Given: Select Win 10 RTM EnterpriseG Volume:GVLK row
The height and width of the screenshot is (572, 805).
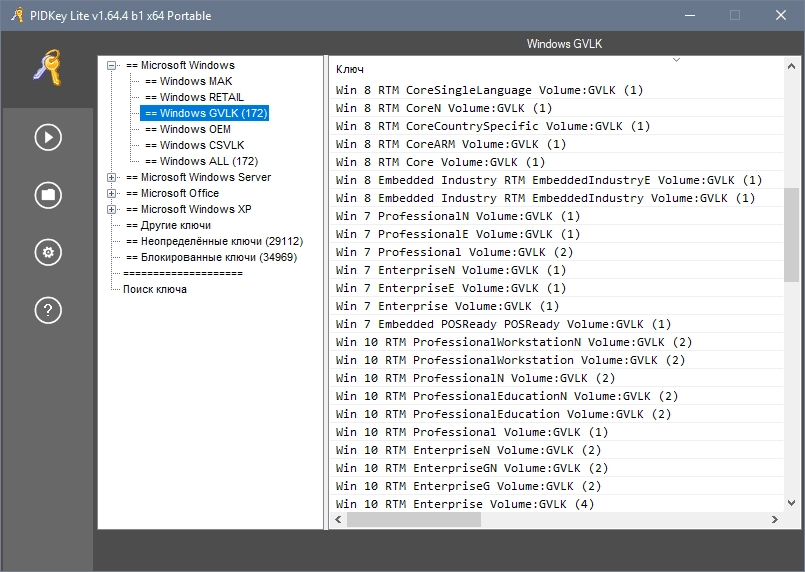Looking at the screenshot, I should pos(556,485).
